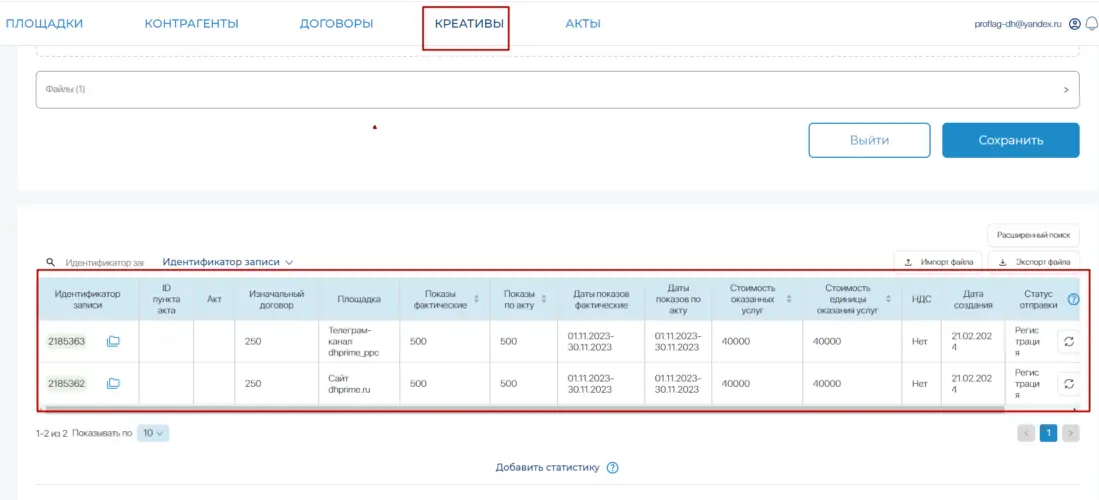The height and width of the screenshot is (500, 1099).
Task: Open the user profile icon
Action: pos(1075,24)
